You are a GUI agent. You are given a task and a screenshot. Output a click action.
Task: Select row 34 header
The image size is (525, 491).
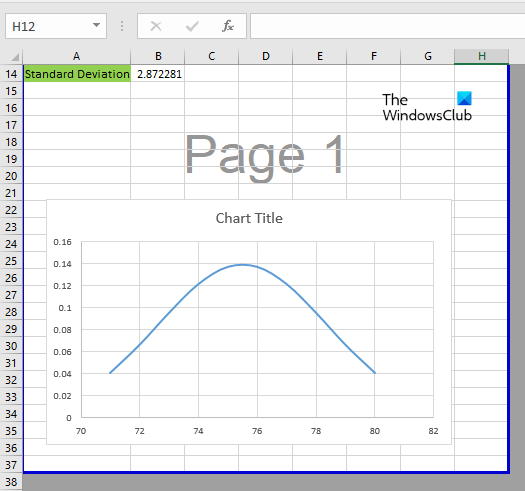[11, 414]
